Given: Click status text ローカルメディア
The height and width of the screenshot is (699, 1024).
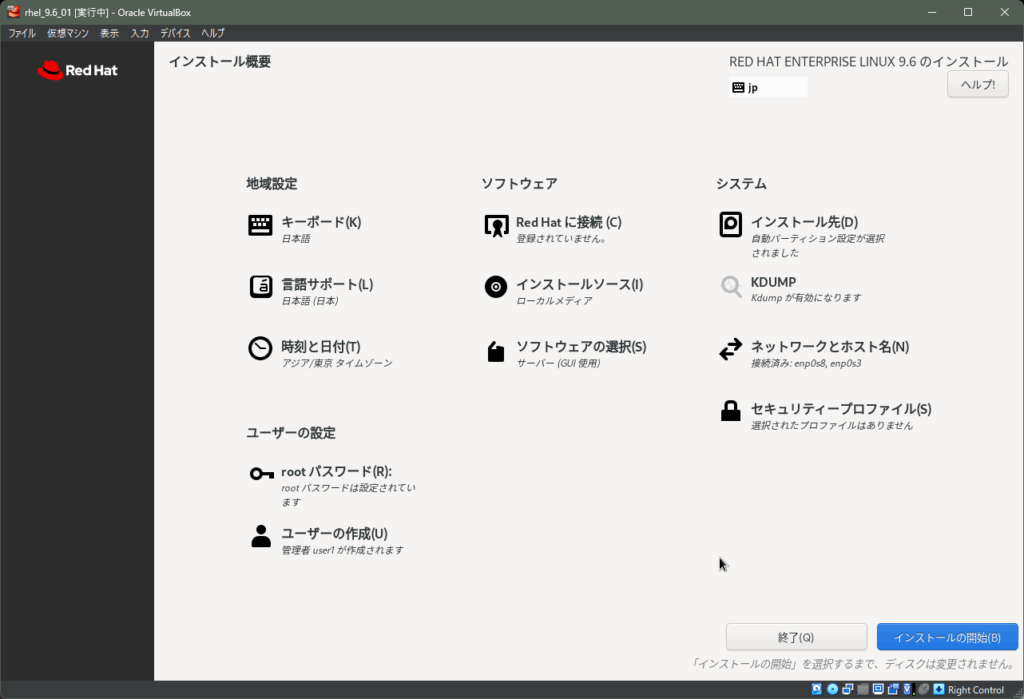Looking at the screenshot, I should [x=554, y=301].
